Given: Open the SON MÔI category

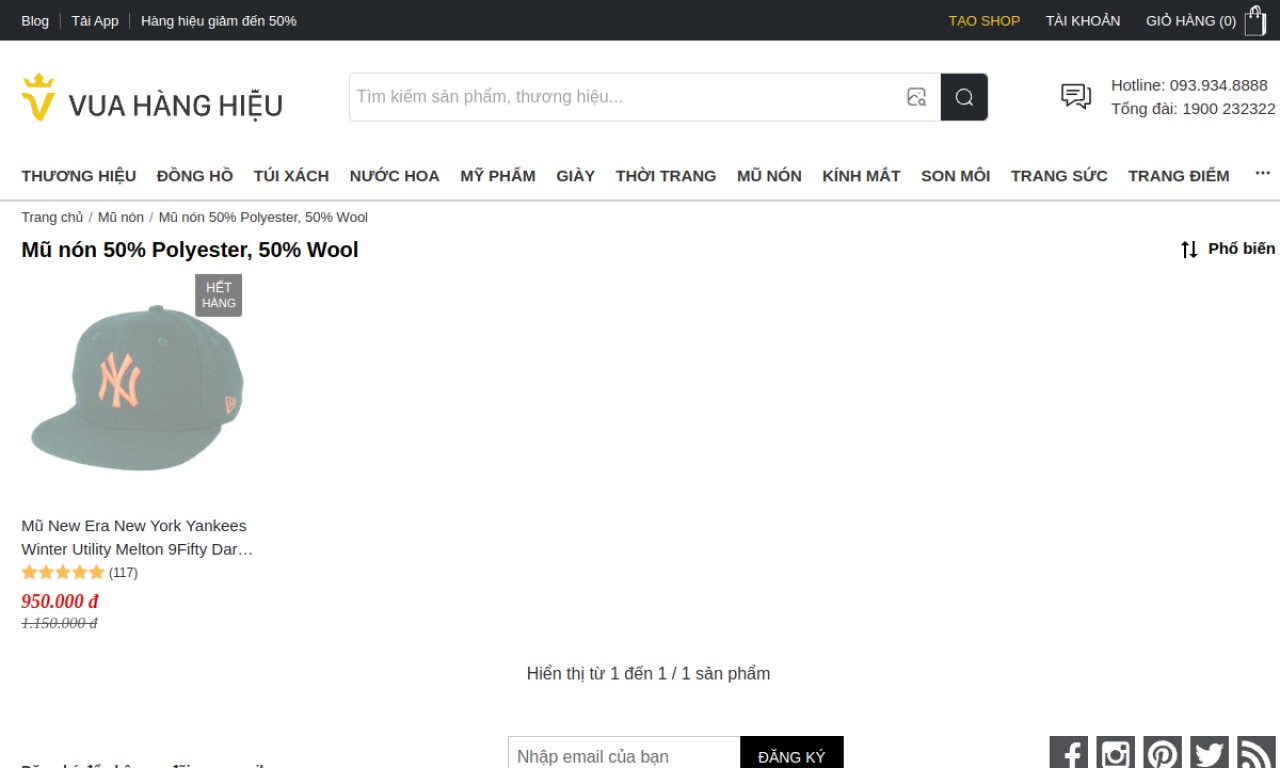Looking at the screenshot, I should coord(955,176).
